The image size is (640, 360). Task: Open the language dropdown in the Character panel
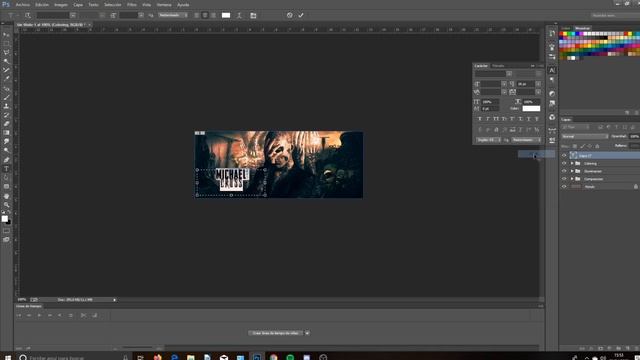click(x=489, y=140)
